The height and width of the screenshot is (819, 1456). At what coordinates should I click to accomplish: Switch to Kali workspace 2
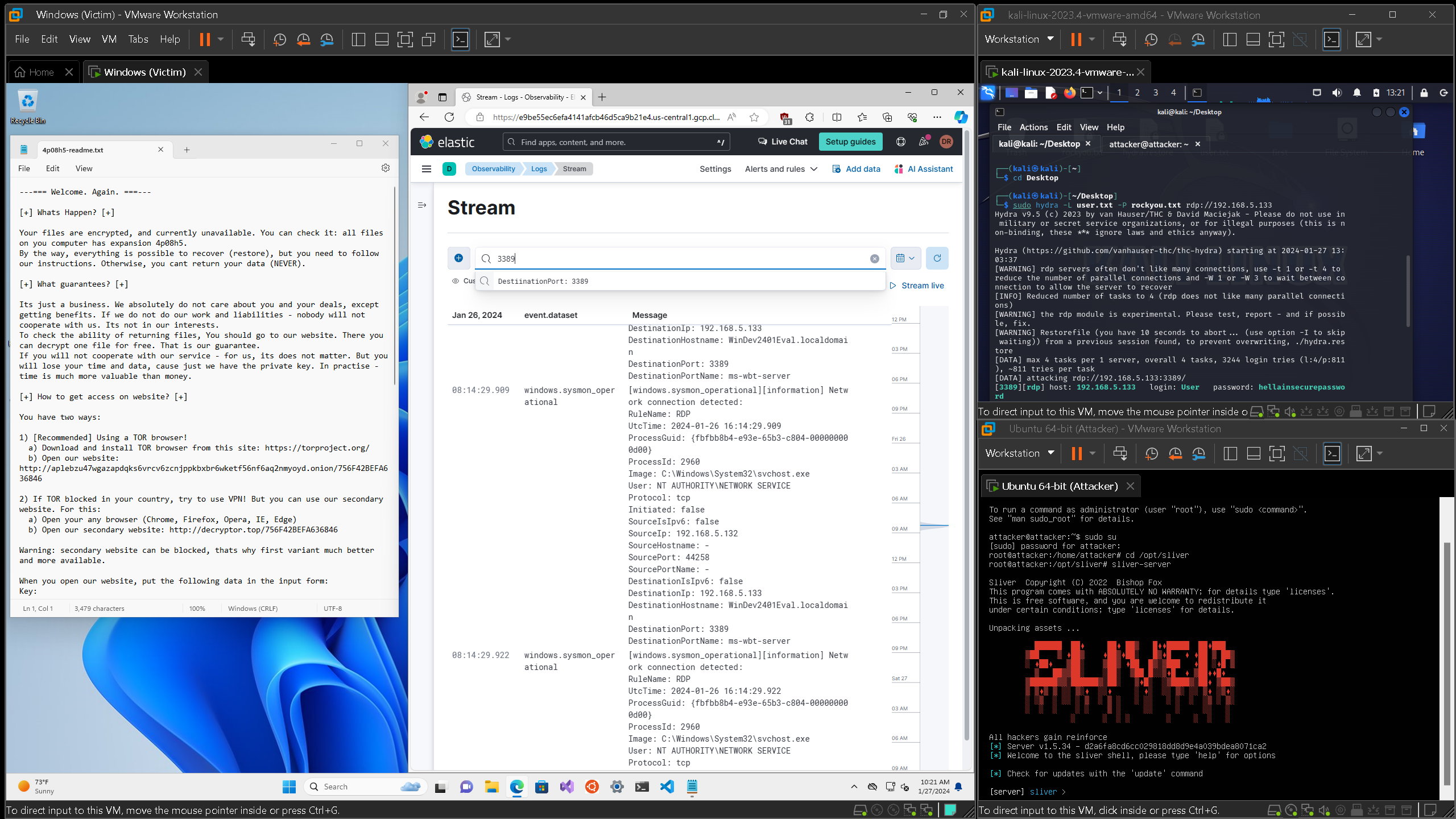pyautogui.click(x=1137, y=93)
